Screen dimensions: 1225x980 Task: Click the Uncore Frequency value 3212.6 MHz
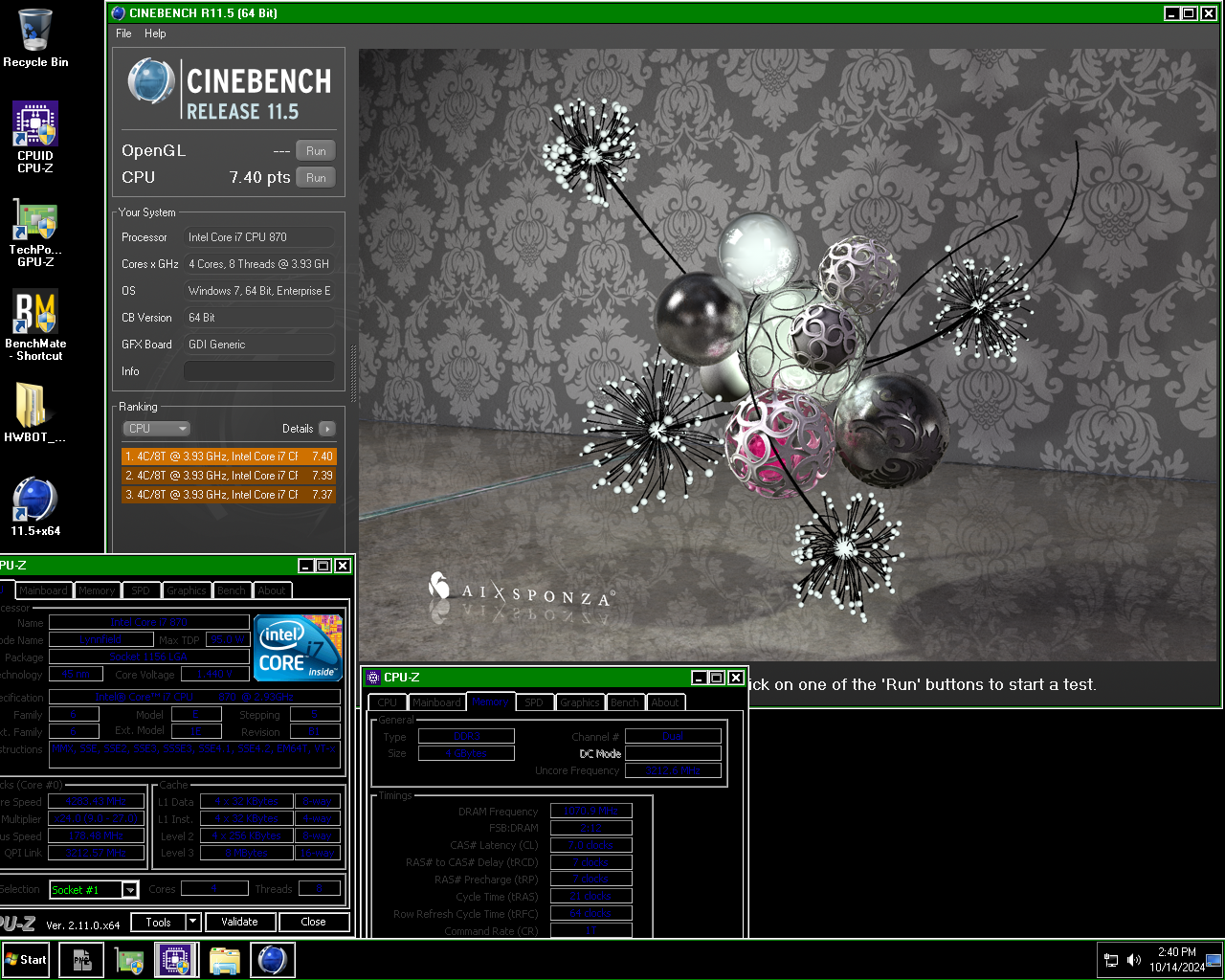click(x=673, y=770)
